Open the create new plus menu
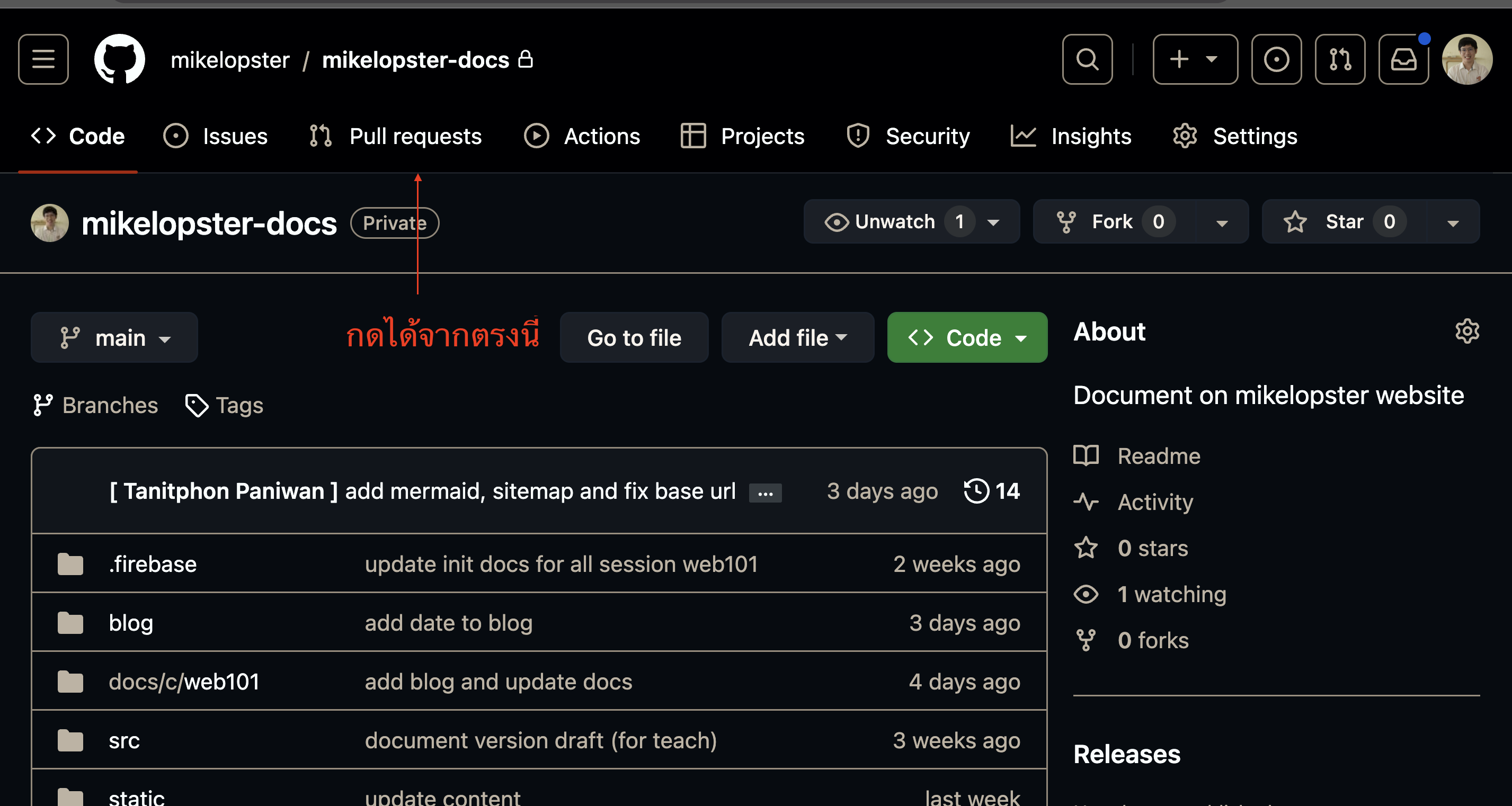This screenshot has height=806, width=1512. coord(1195,59)
